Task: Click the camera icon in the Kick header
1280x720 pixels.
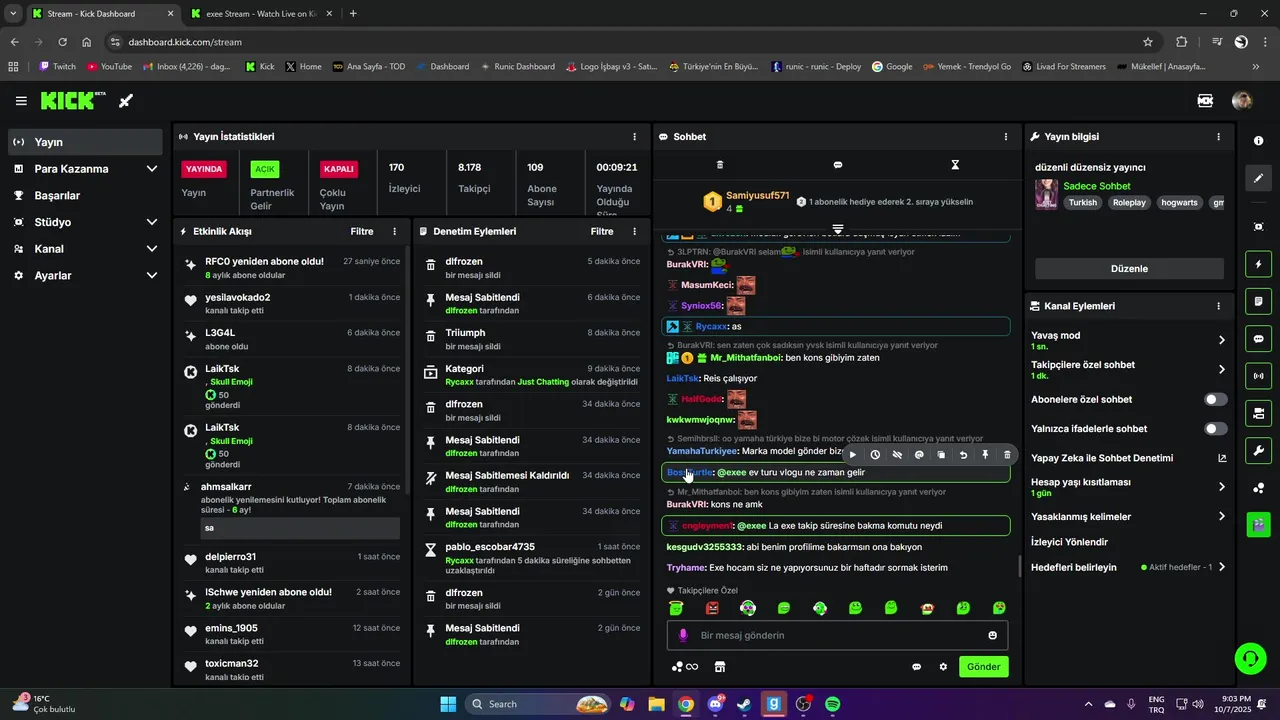Action: (x=1205, y=101)
